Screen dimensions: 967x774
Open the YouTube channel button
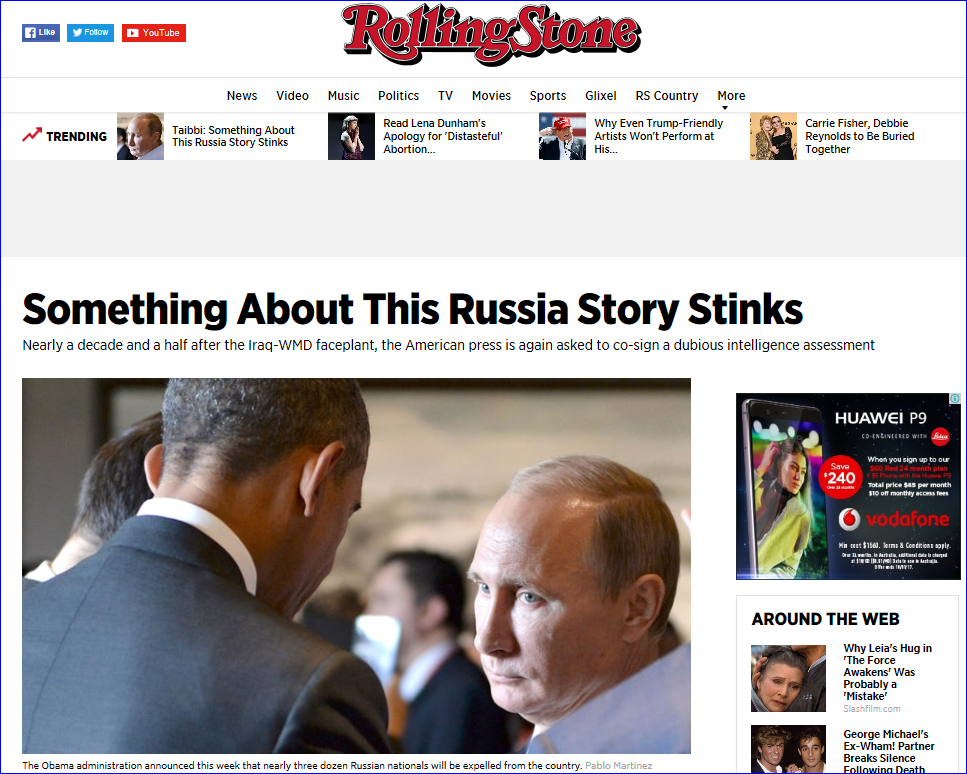click(154, 33)
